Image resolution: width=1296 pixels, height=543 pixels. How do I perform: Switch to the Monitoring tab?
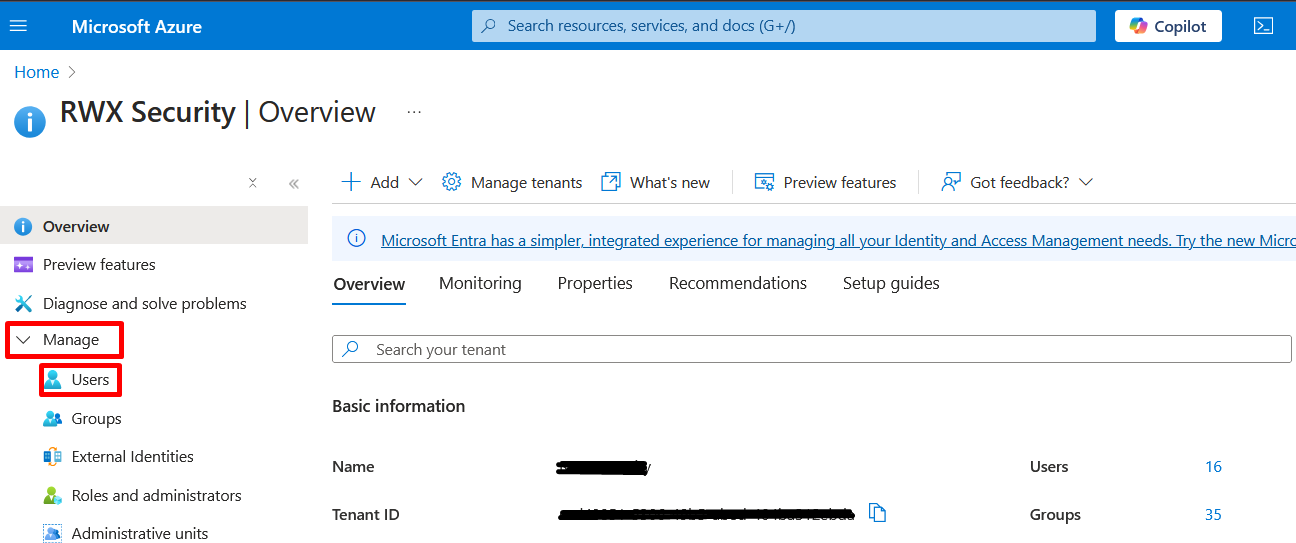point(480,283)
